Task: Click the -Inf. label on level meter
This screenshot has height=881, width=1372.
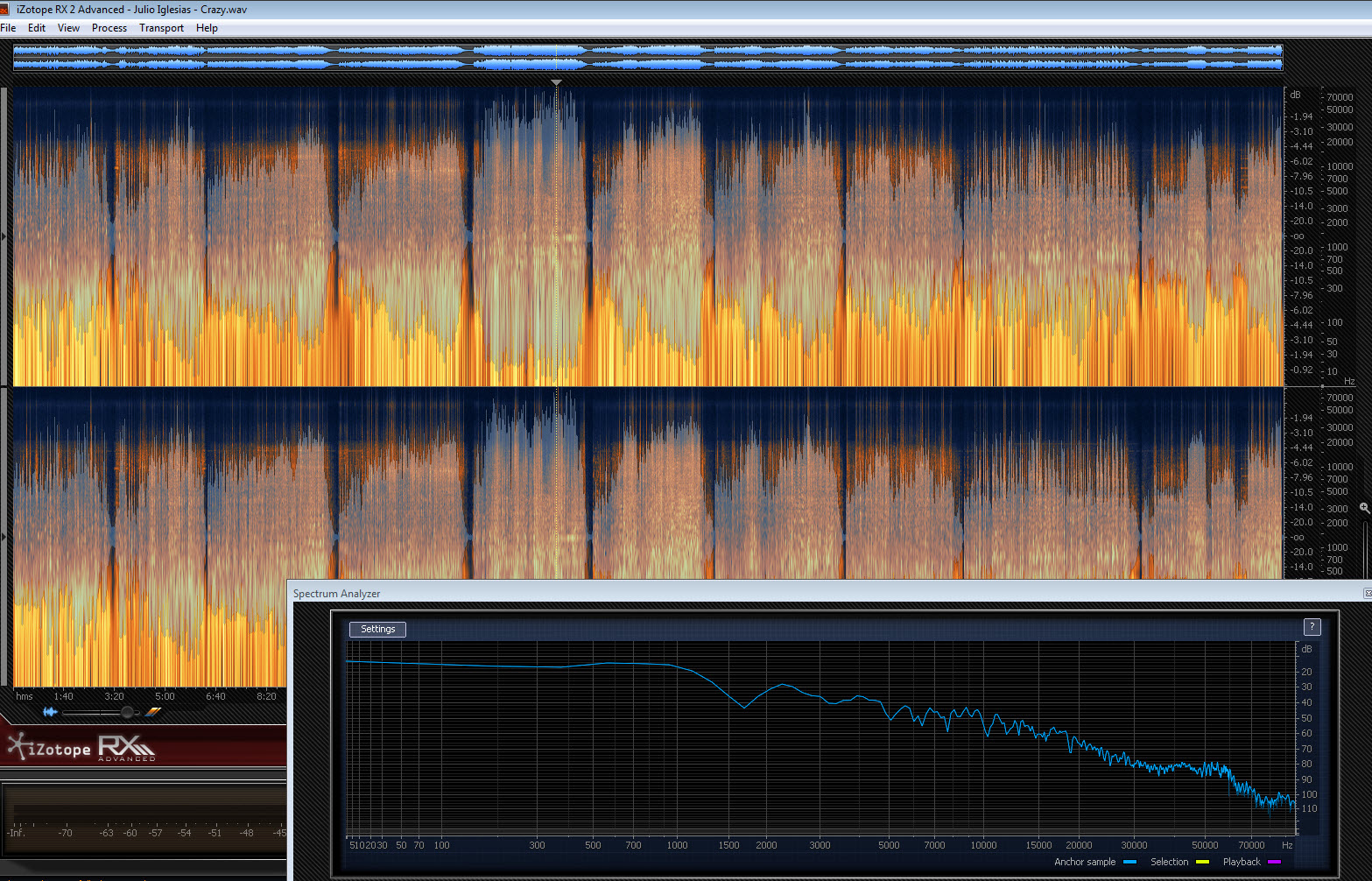Action: pos(16,833)
